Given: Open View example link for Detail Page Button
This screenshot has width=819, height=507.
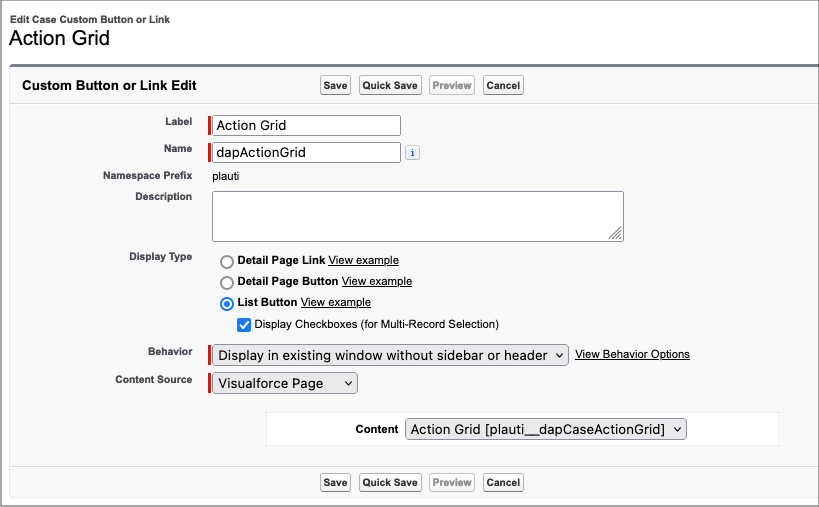Looking at the screenshot, I should (x=377, y=281).
